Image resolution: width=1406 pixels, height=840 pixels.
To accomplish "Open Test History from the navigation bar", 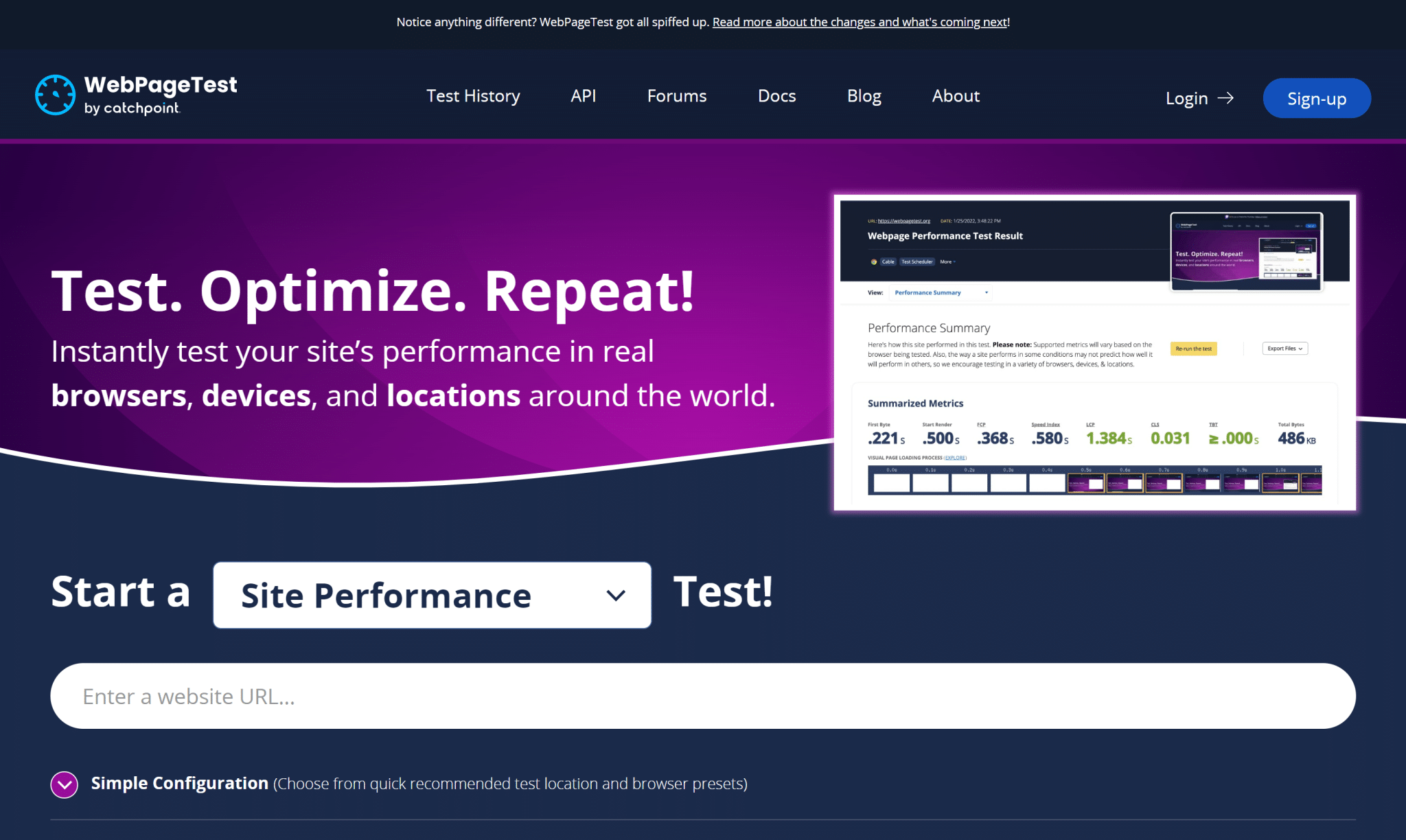I will [473, 96].
